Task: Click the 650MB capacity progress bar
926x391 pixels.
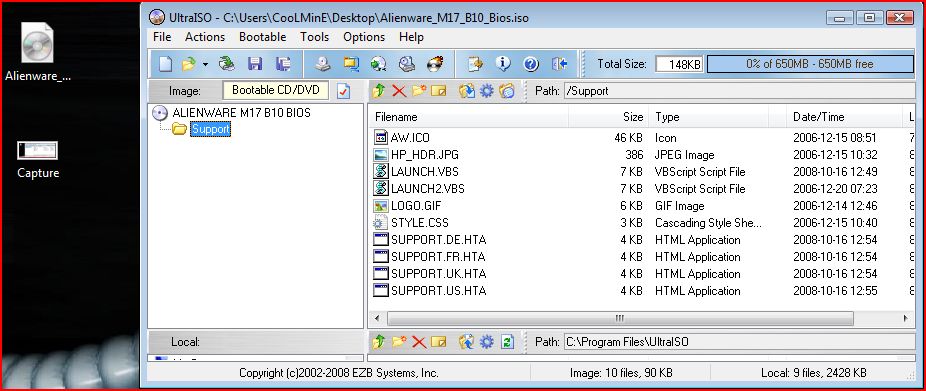Action: point(810,64)
